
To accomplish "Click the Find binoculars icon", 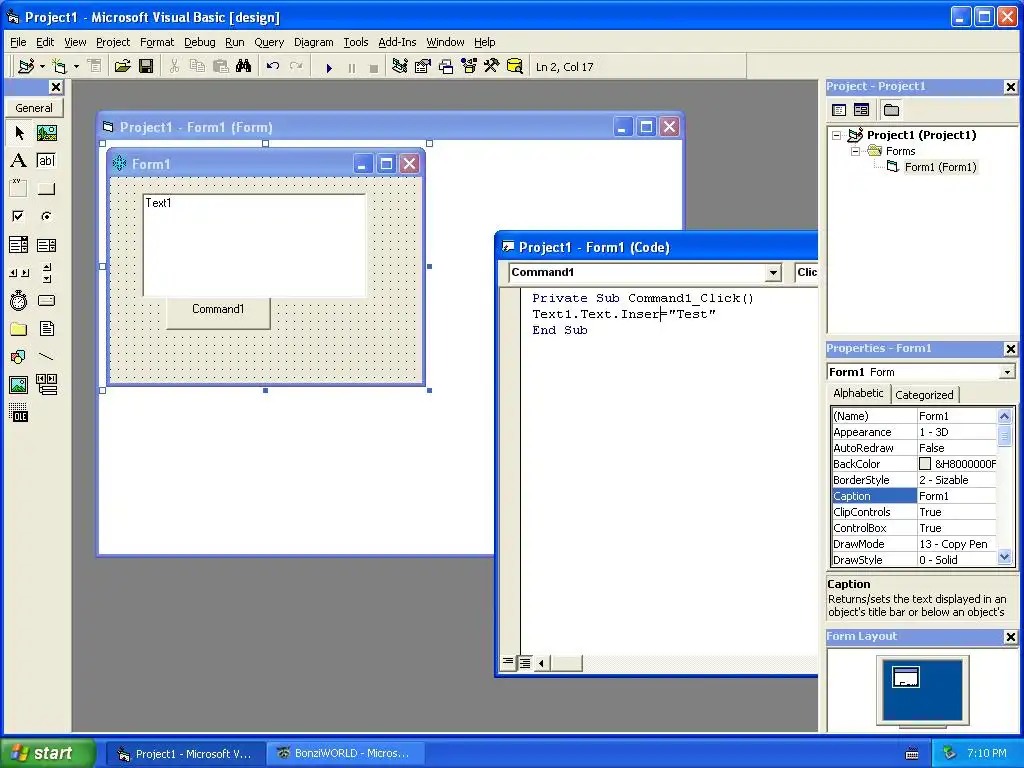I will coord(244,66).
